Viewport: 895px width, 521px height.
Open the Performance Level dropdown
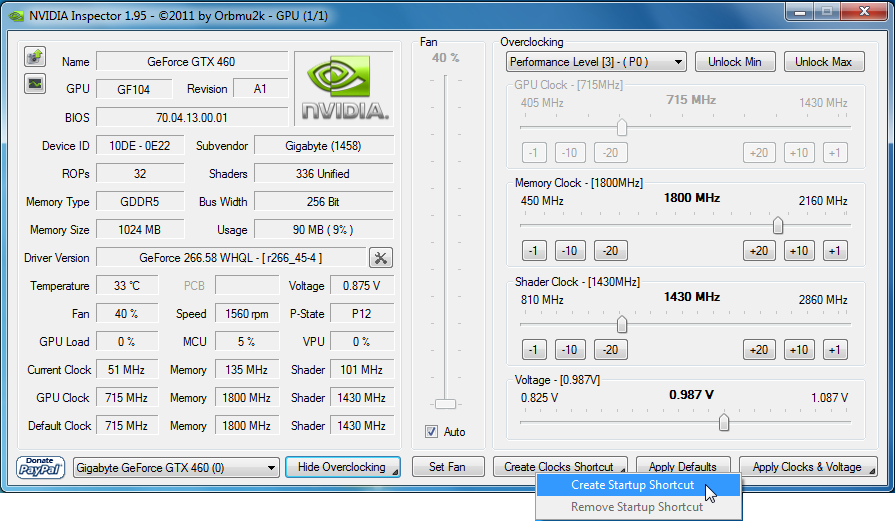(596, 62)
